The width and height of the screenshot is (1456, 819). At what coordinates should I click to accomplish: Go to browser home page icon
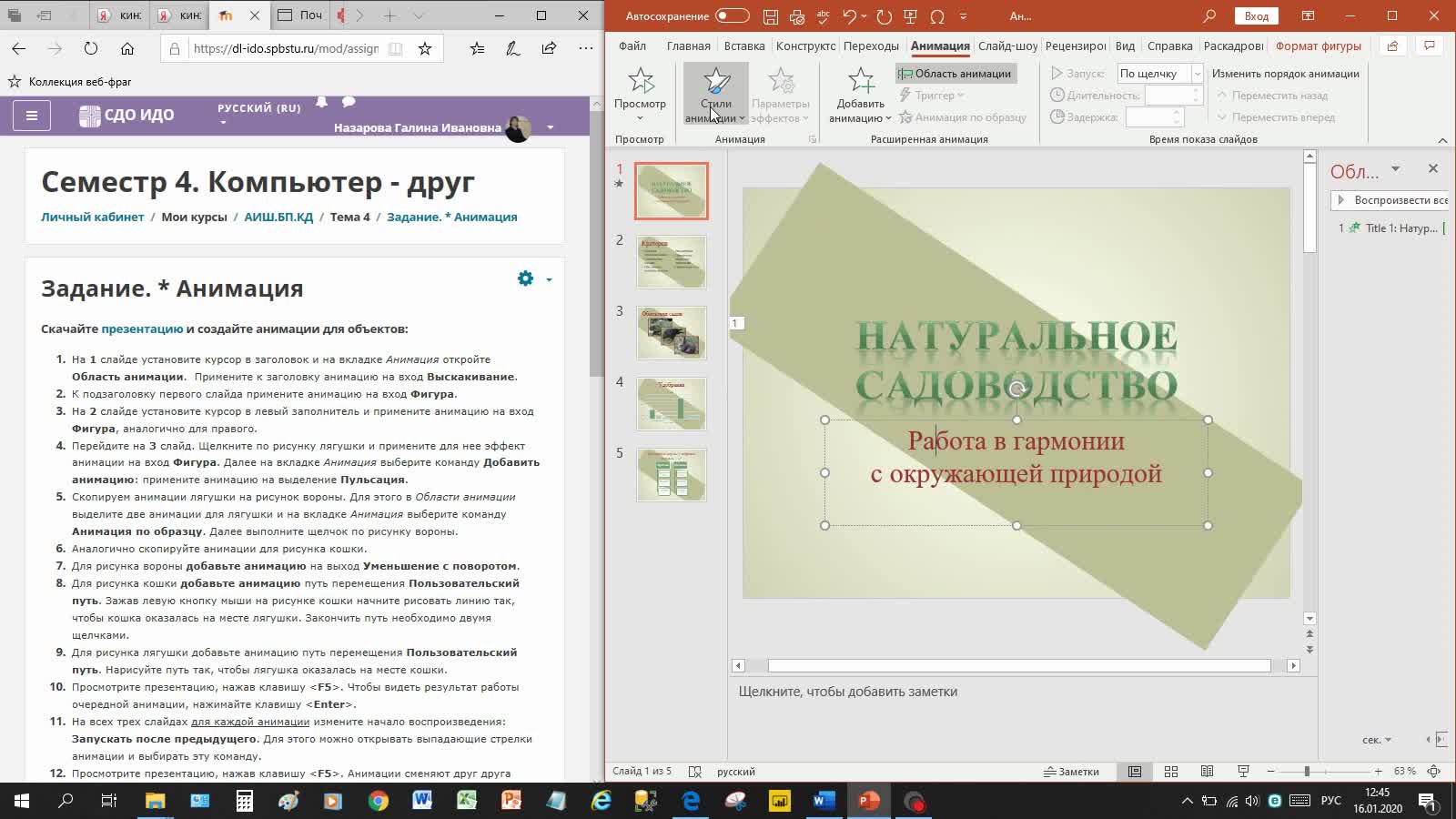[127, 48]
